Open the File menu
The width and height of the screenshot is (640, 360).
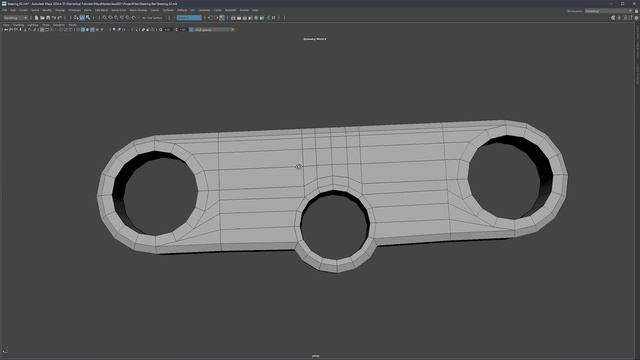coord(4,10)
